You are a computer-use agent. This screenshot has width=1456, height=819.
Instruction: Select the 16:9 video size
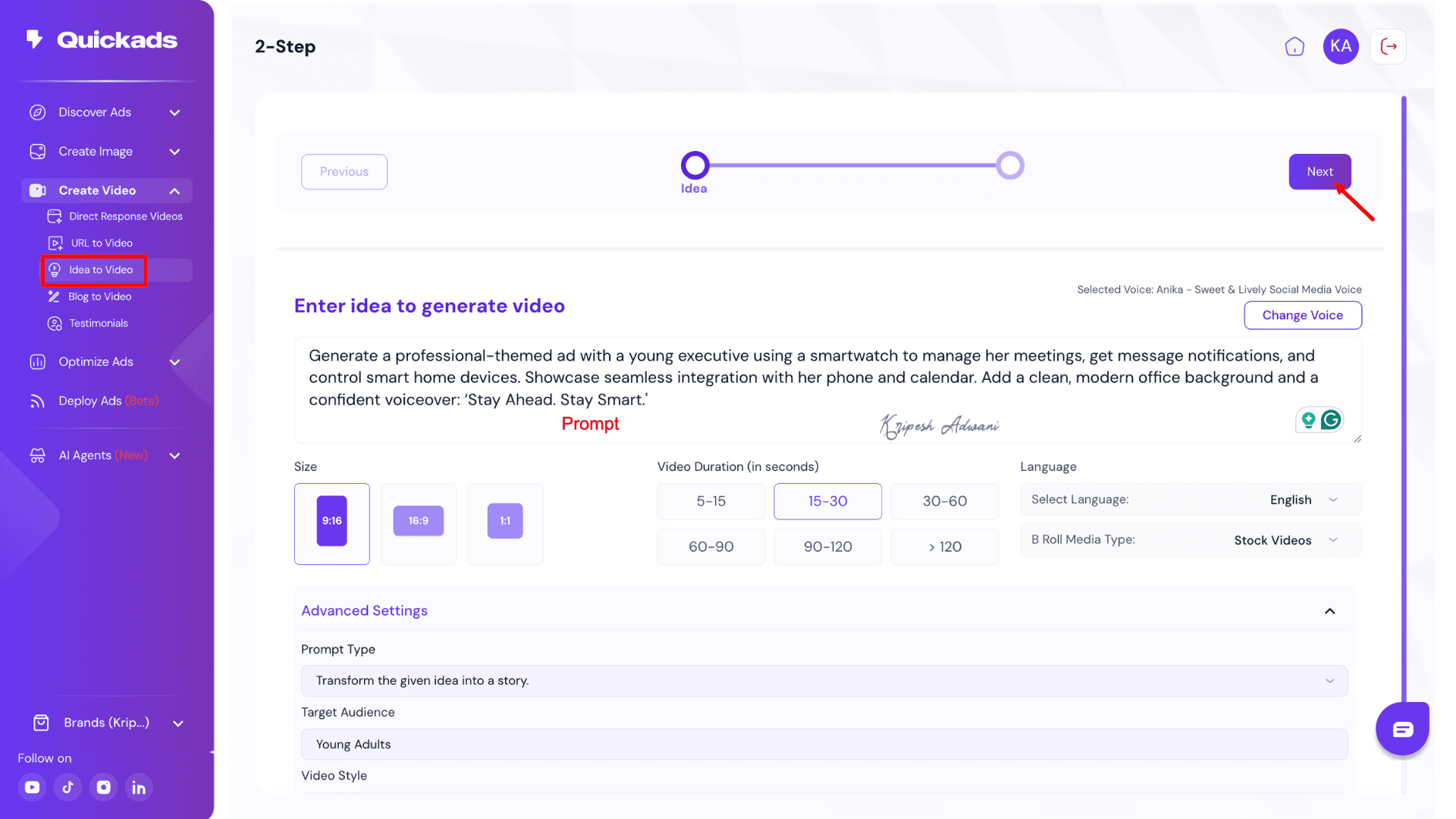coord(419,522)
